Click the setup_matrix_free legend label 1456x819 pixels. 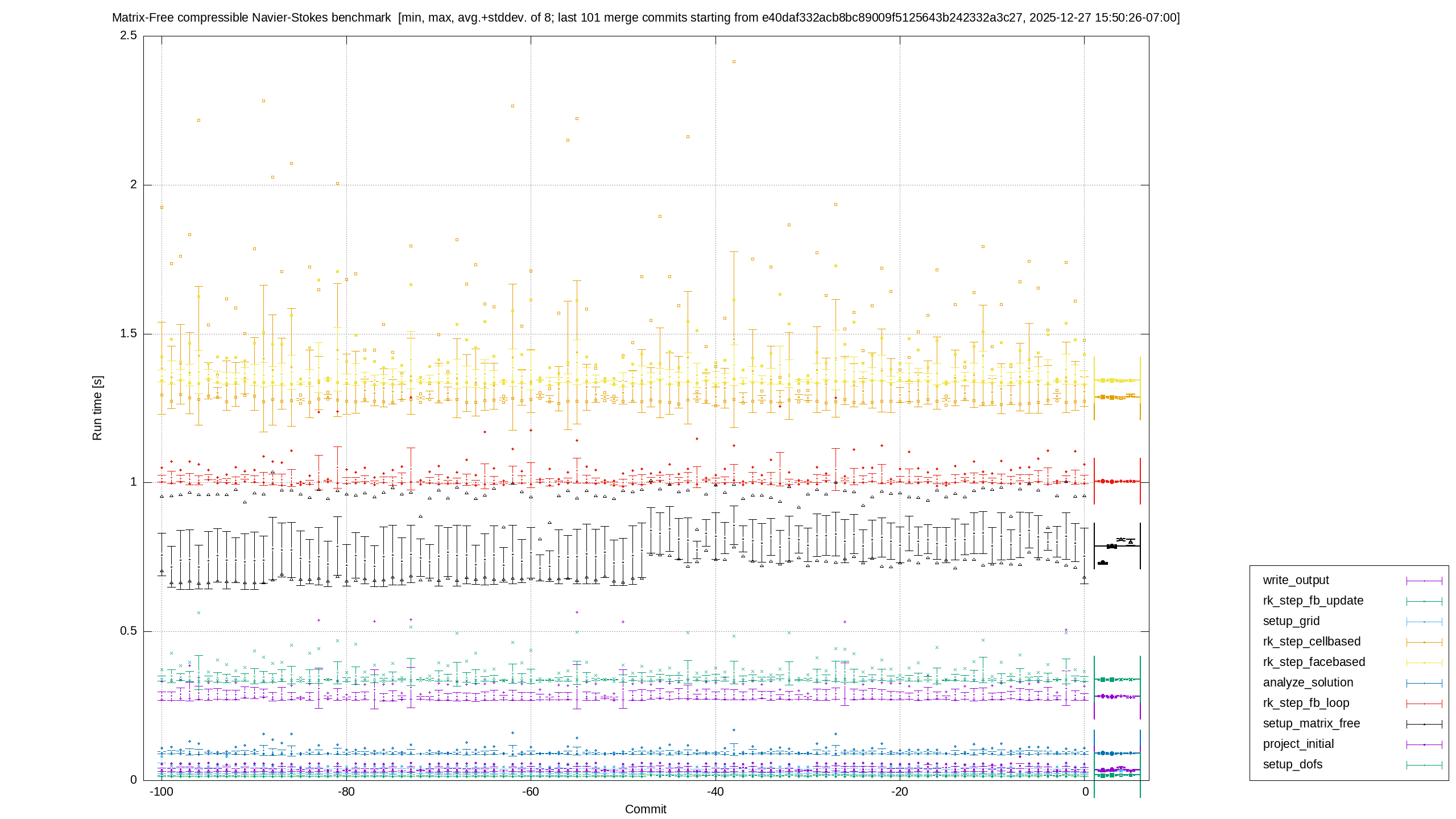[x=1311, y=723]
